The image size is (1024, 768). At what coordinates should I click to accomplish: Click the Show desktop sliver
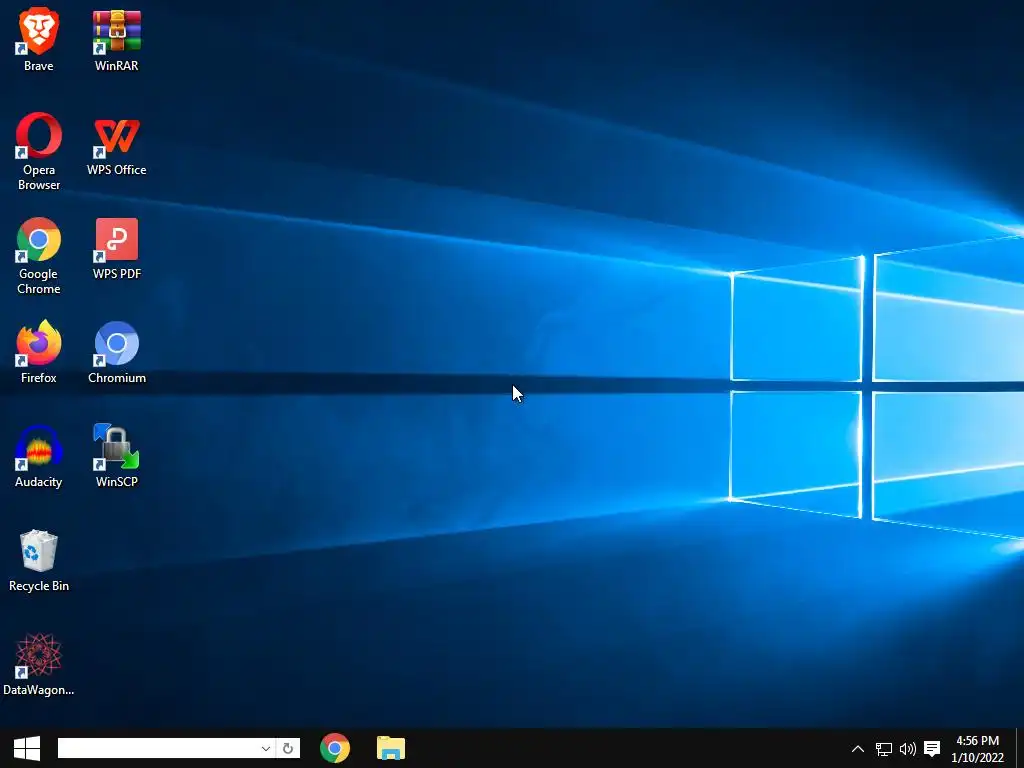point(1020,748)
